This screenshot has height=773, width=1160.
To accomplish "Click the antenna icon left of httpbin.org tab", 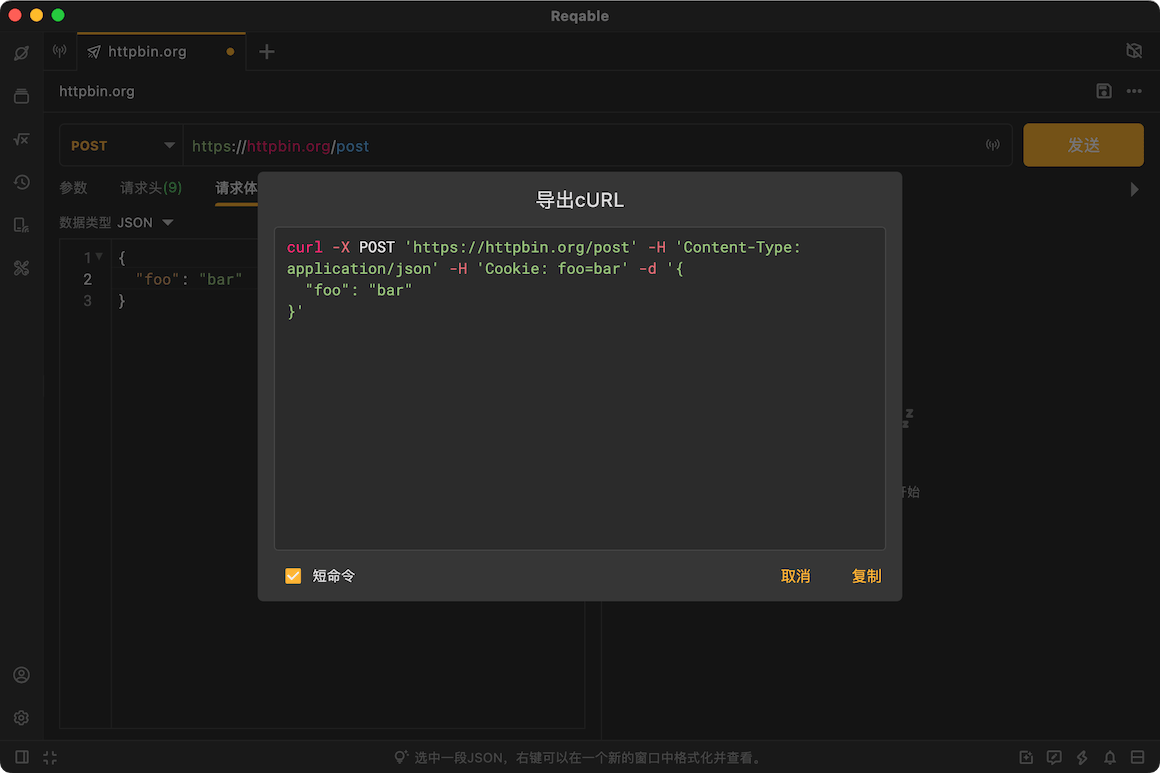I will pos(60,51).
